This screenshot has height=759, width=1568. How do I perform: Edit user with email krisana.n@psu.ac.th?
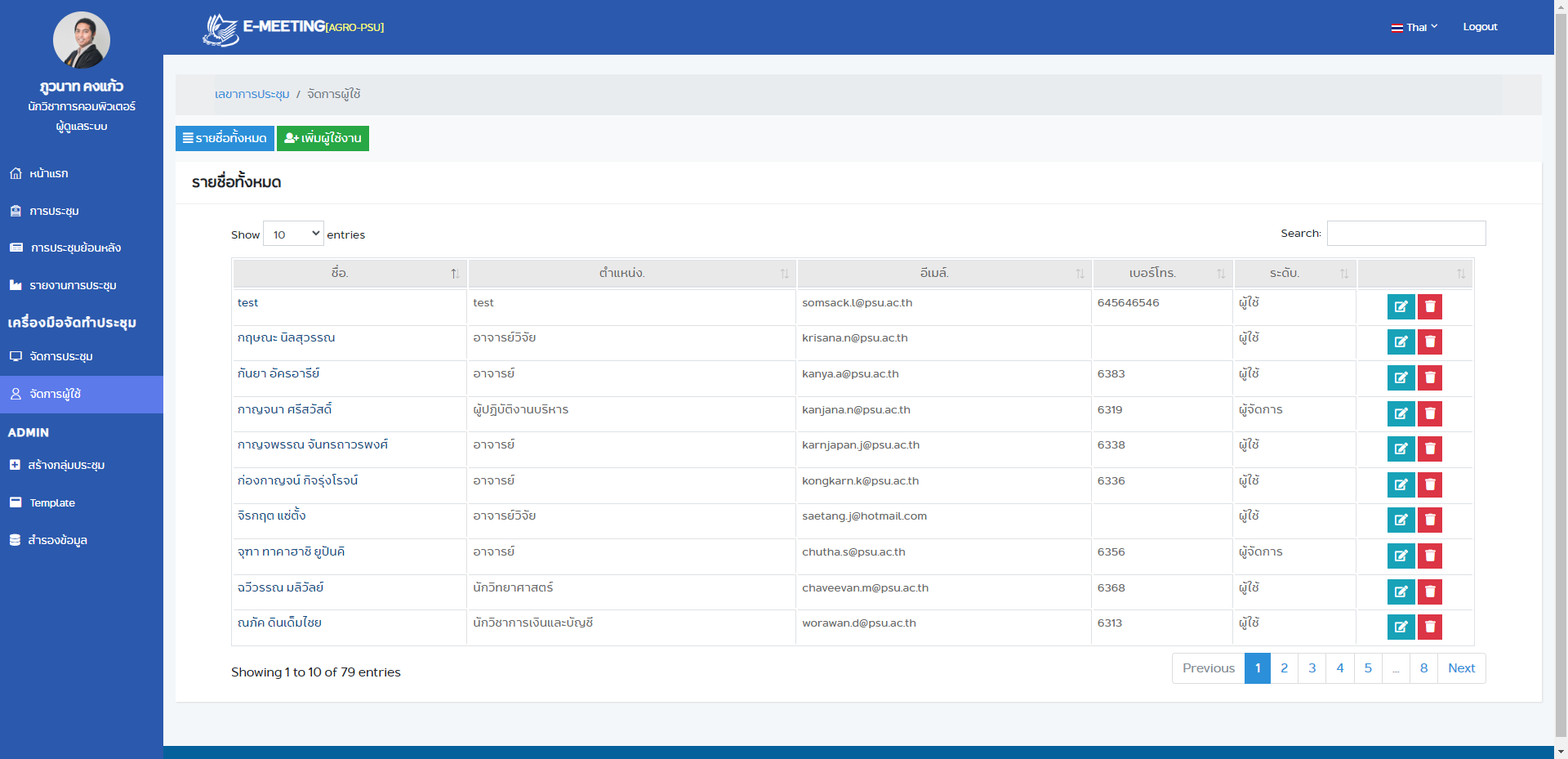point(1401,342)
